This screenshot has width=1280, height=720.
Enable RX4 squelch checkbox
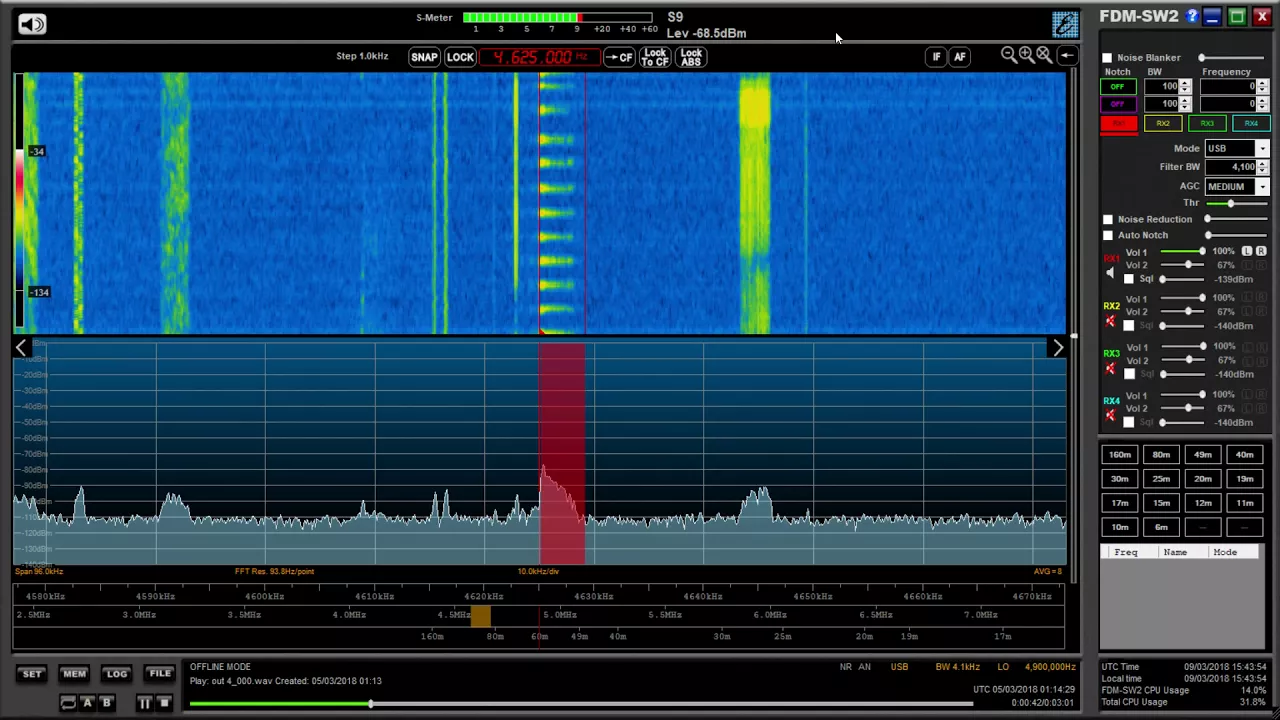pyautogui.click(x=1129, y=422)
